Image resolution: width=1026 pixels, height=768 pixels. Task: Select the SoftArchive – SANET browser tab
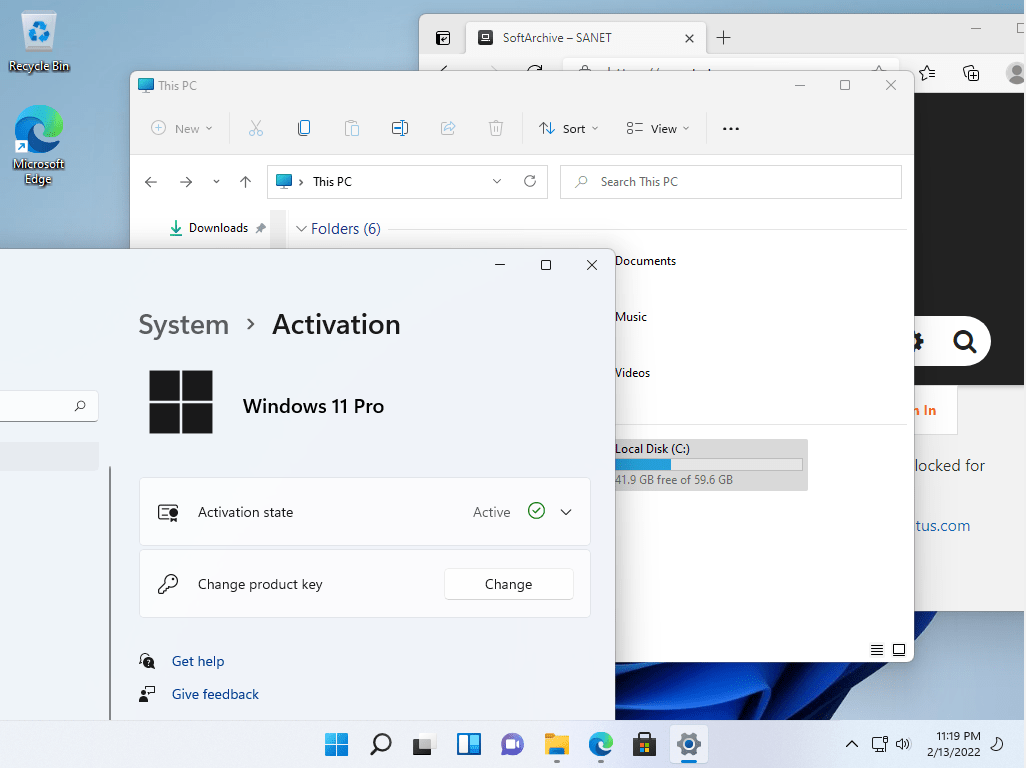click(x=585, y=38)
